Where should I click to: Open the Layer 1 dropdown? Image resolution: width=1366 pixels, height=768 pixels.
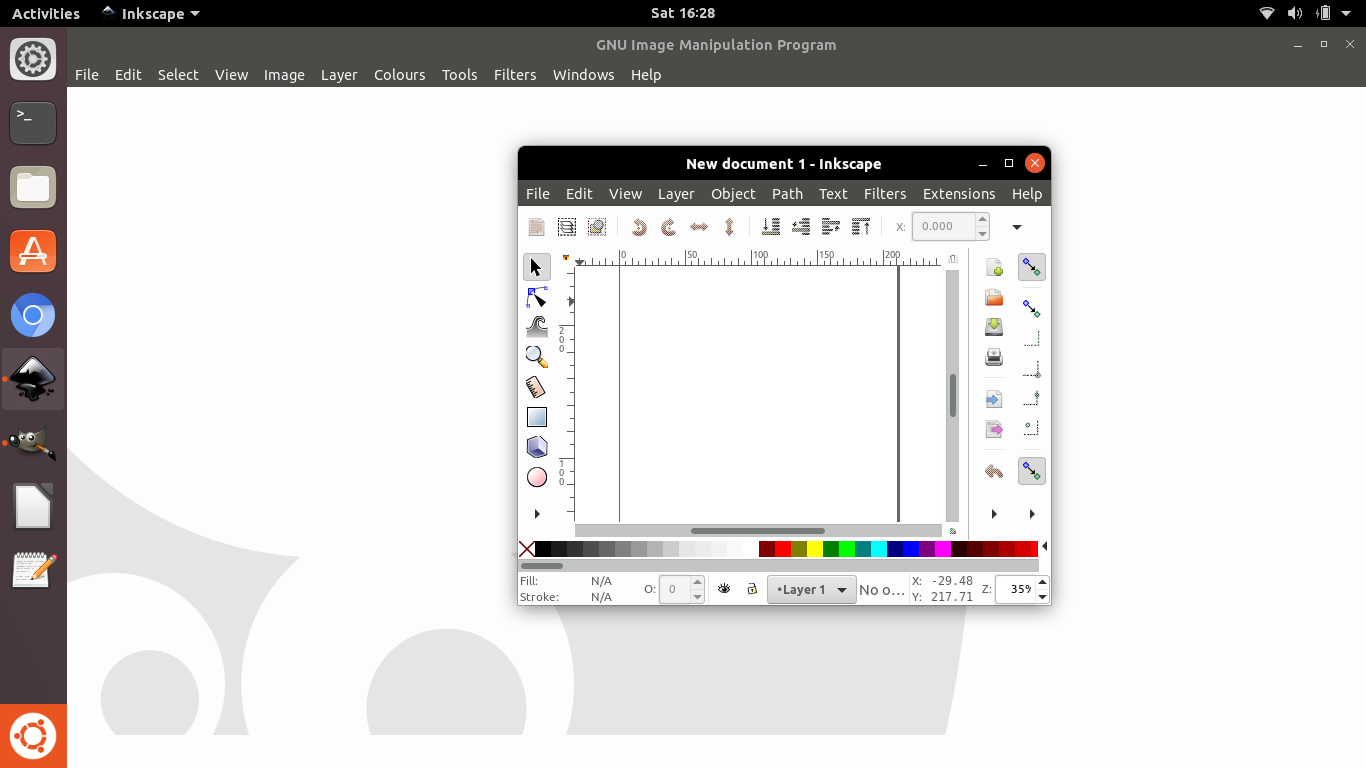[811, 590]
